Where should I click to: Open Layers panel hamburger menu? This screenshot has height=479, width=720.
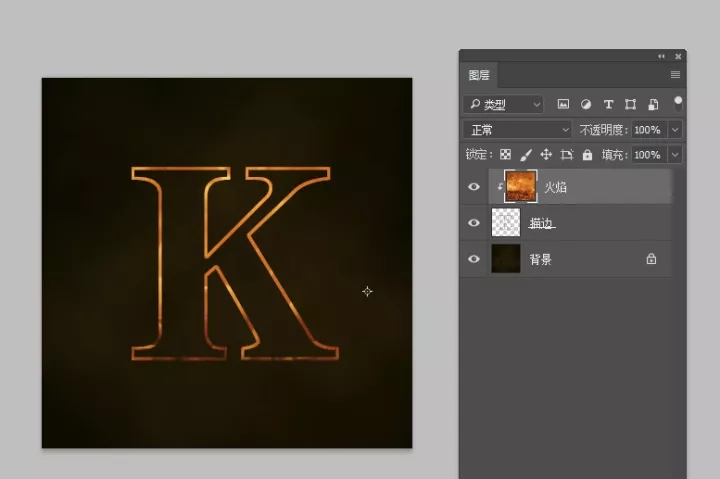coord(675,74)
